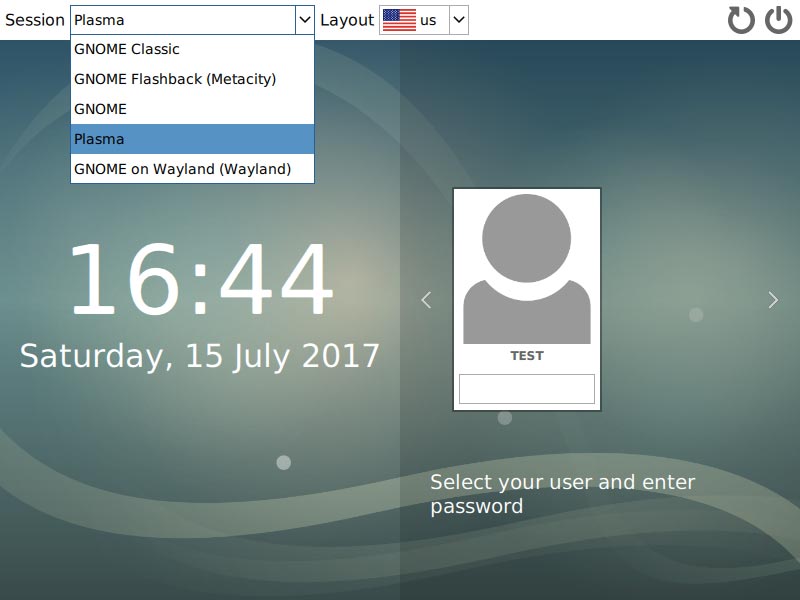
Task: Choose GNOME Classic session
Action: [192, 49]
